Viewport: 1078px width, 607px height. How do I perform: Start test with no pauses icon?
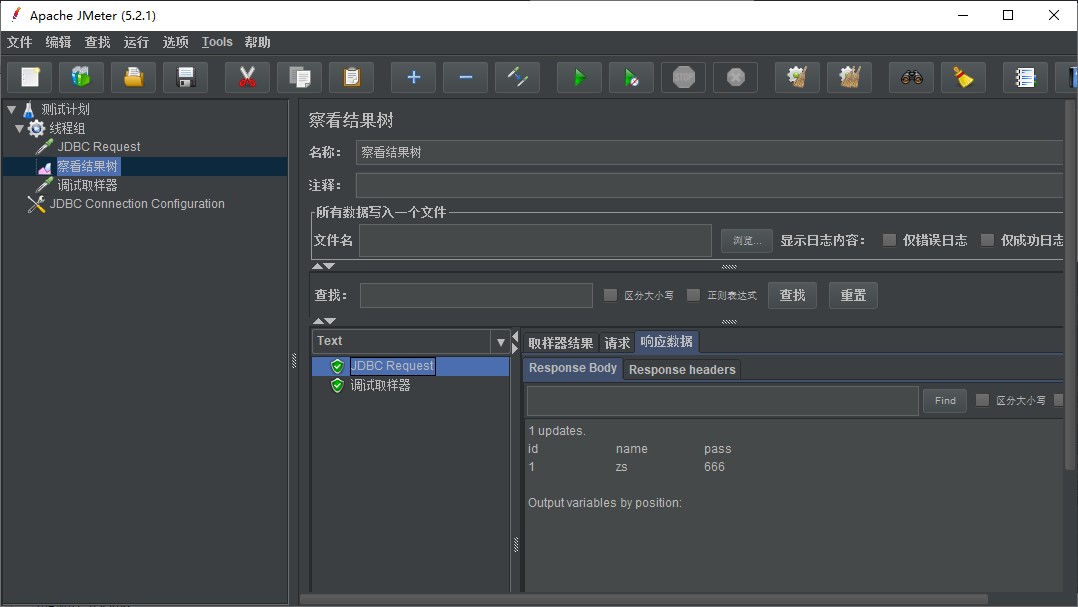(631, 77)
